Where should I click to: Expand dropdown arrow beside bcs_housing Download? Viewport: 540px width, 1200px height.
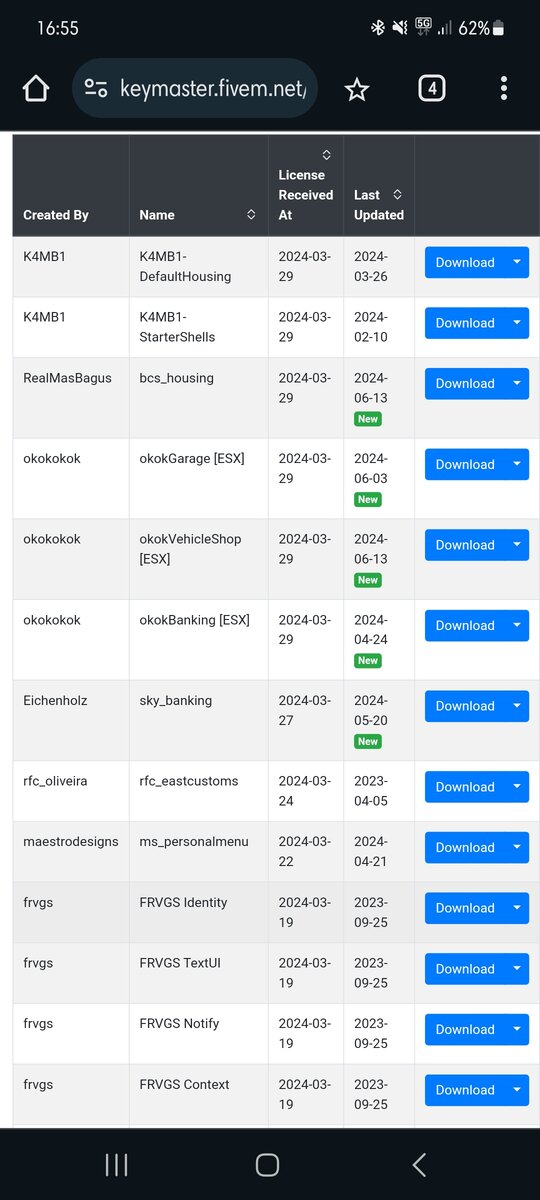(517, 383)
